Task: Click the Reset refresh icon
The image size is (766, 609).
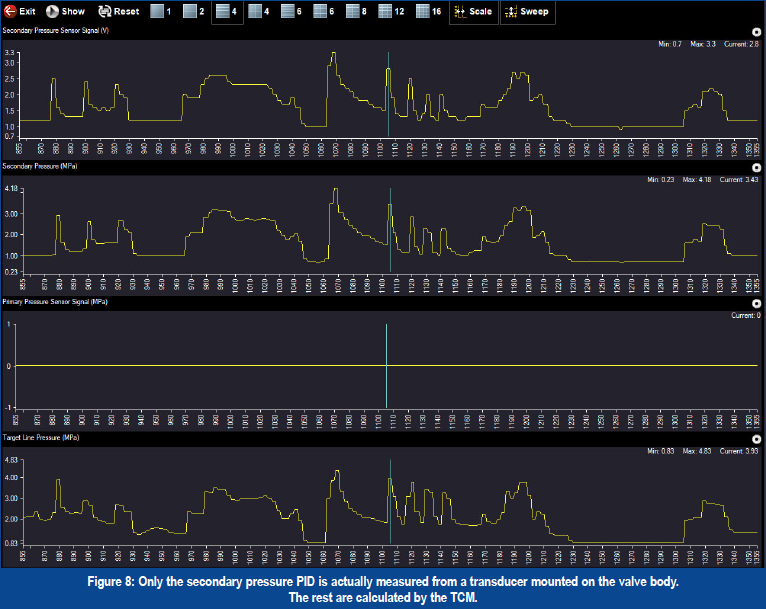Action: pos(104,11)
